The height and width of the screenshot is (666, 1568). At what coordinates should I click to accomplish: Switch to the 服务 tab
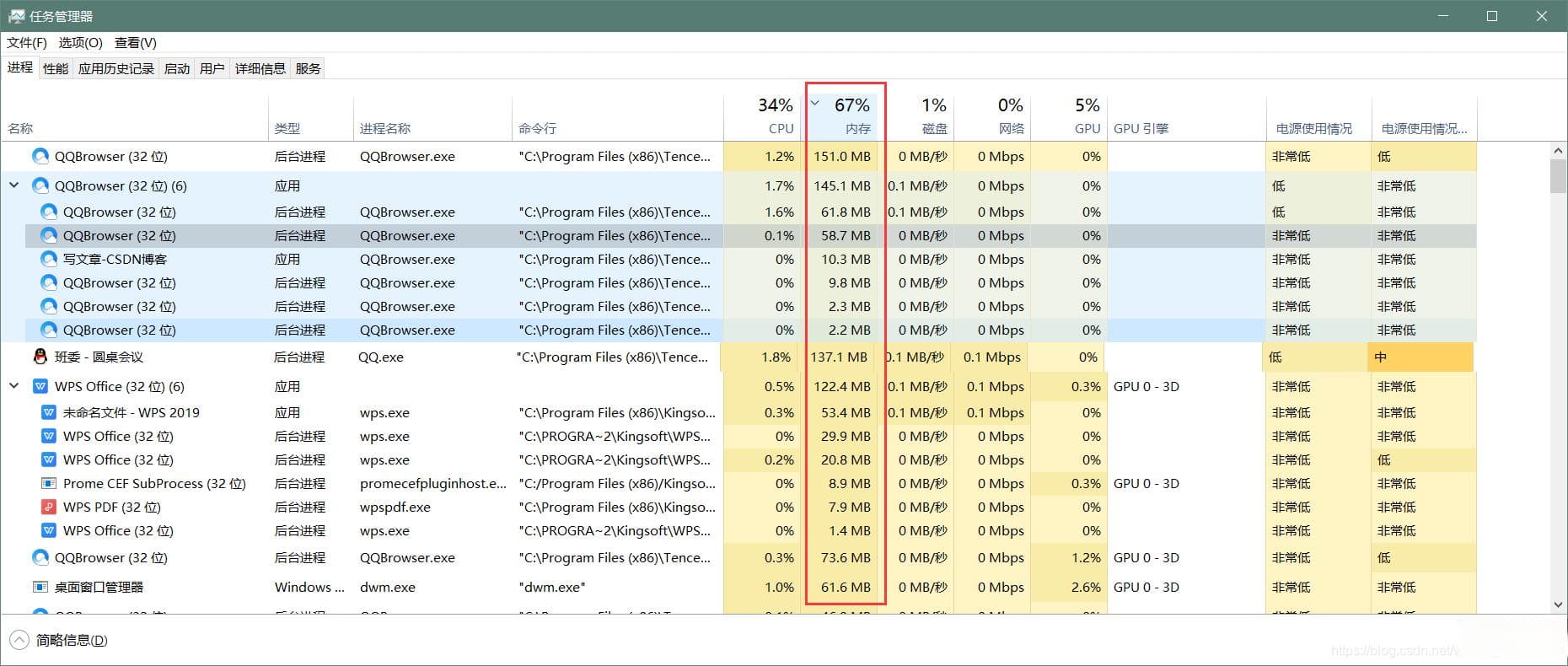(309, 68)
